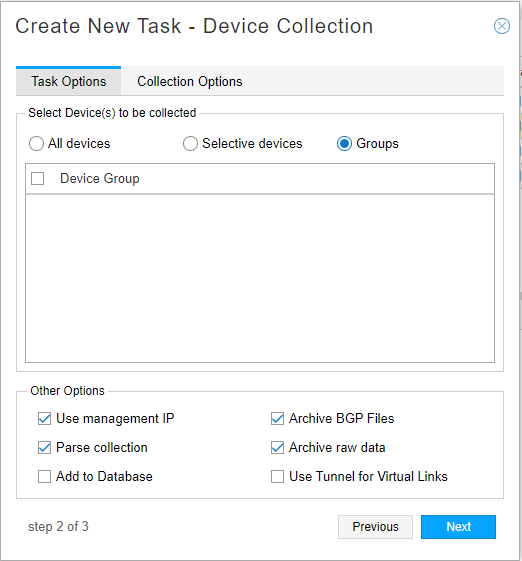Select the All devices radio button

click(36, 144)
